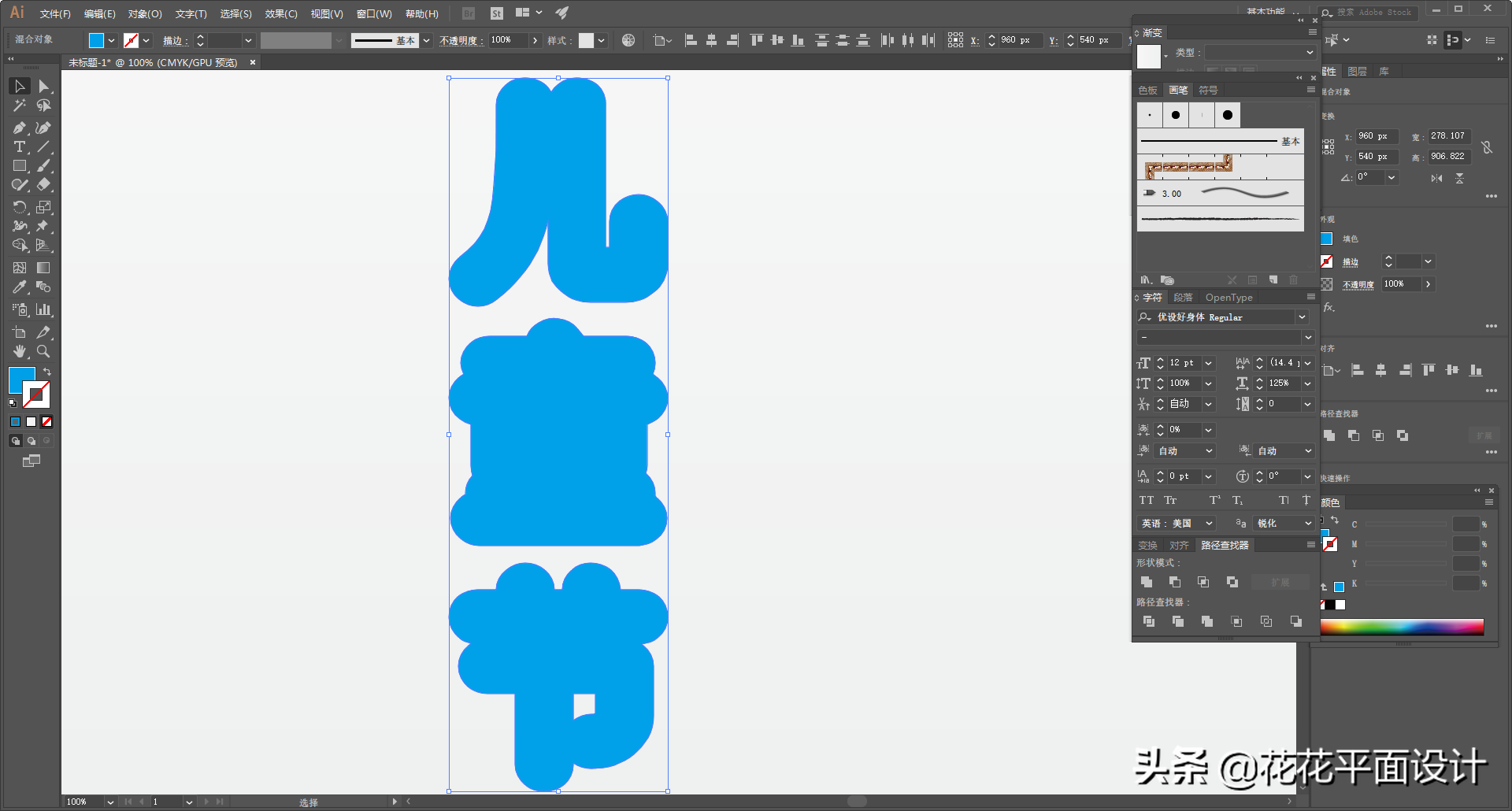Open the 文件(F) menu

click(55, 14)
